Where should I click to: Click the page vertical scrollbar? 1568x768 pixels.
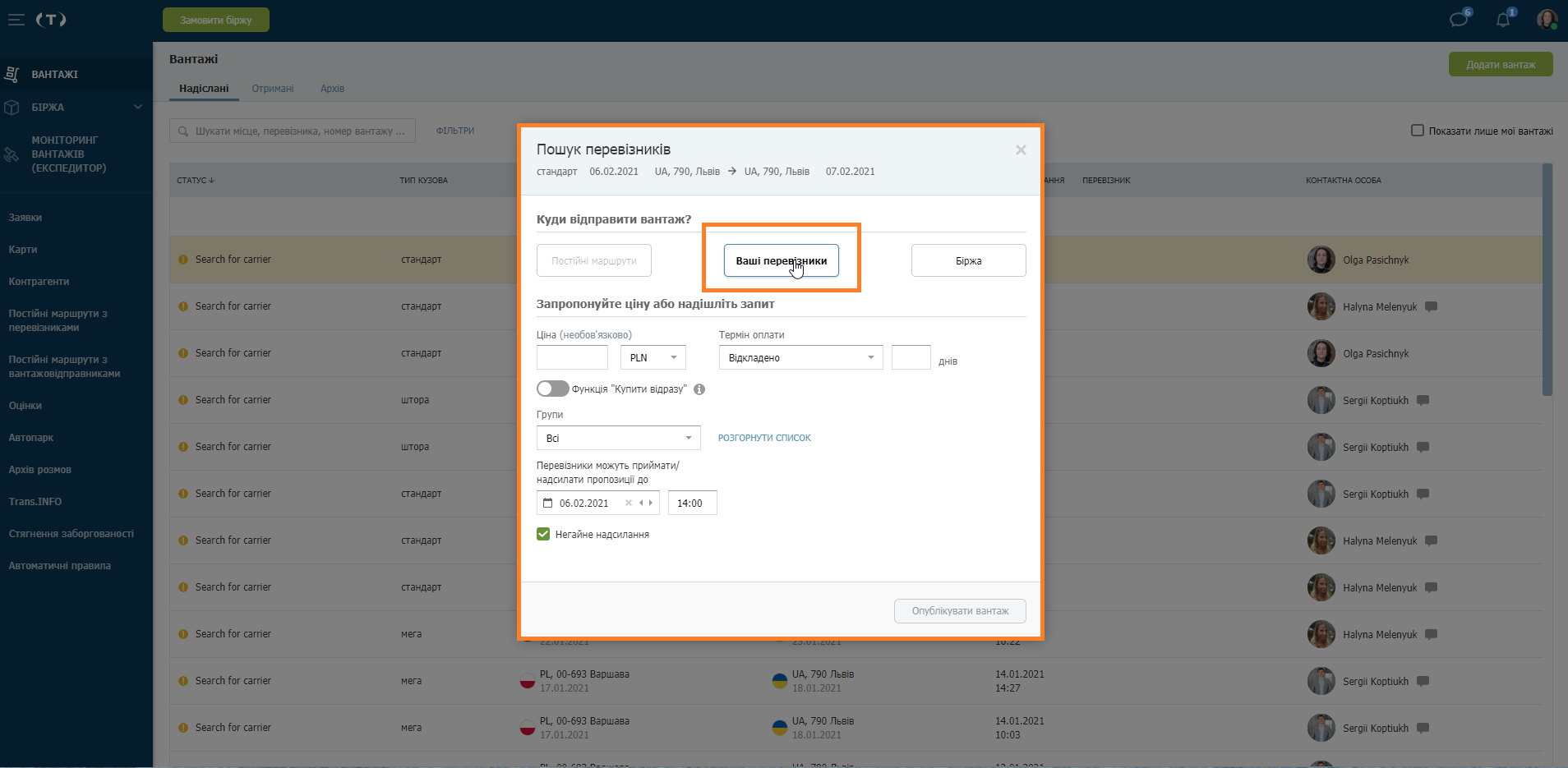[x=1547, y=279]
